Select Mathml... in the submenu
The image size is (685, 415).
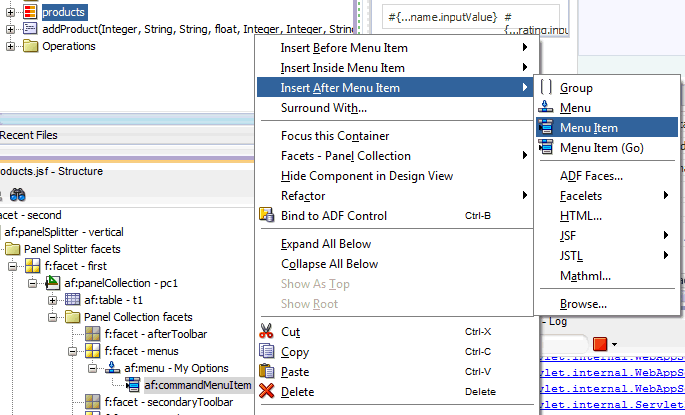pyautogui.click(x=607, y=276)
